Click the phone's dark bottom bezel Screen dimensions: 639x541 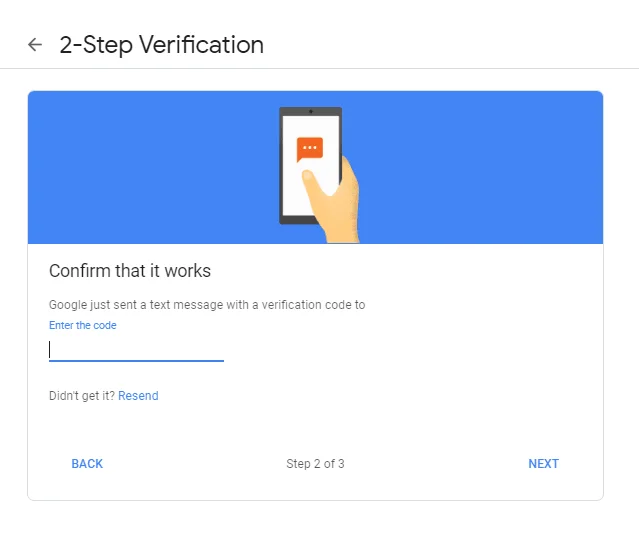pos(297,220)
